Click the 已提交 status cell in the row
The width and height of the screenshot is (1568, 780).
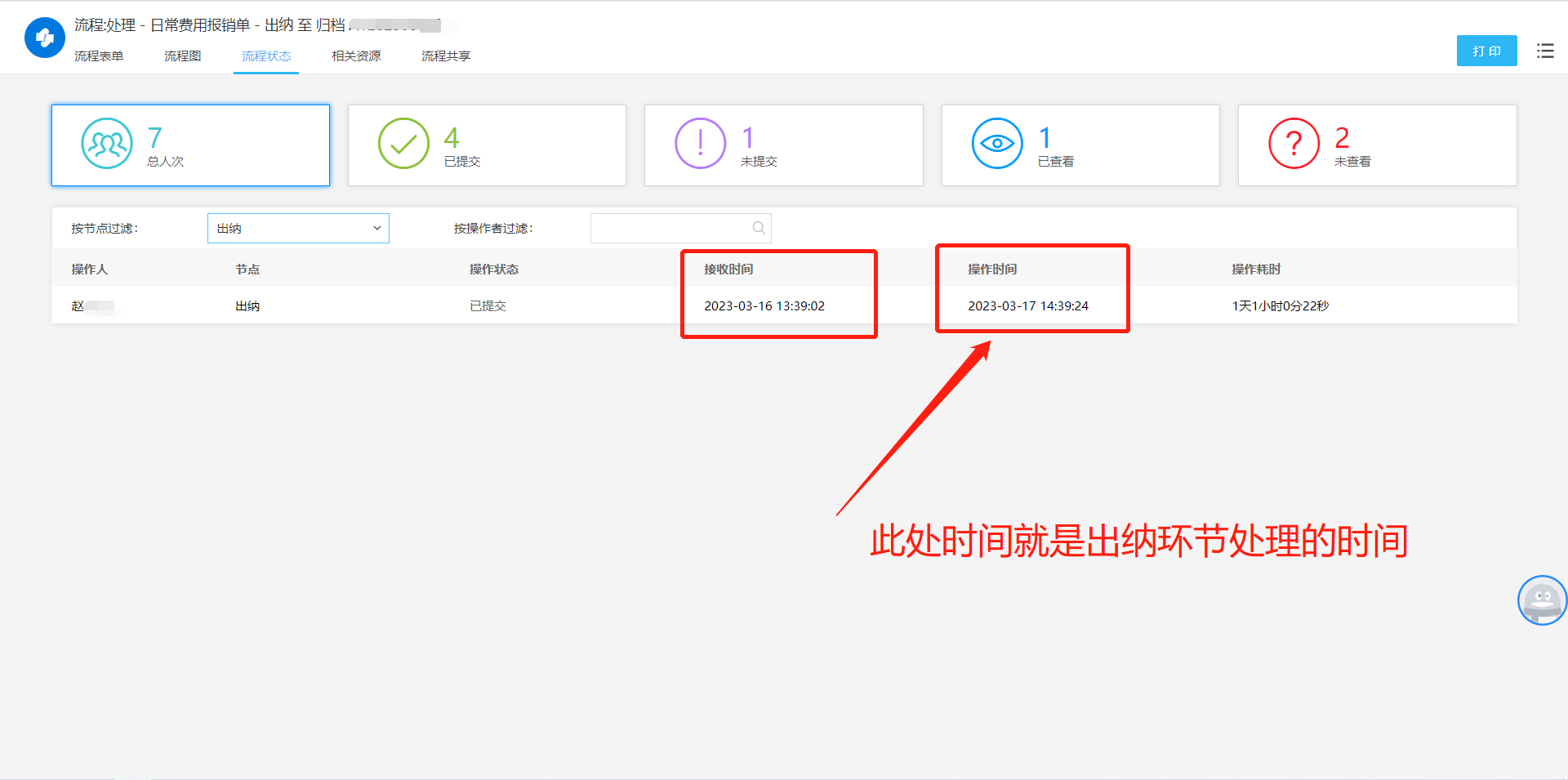point(488,306)
